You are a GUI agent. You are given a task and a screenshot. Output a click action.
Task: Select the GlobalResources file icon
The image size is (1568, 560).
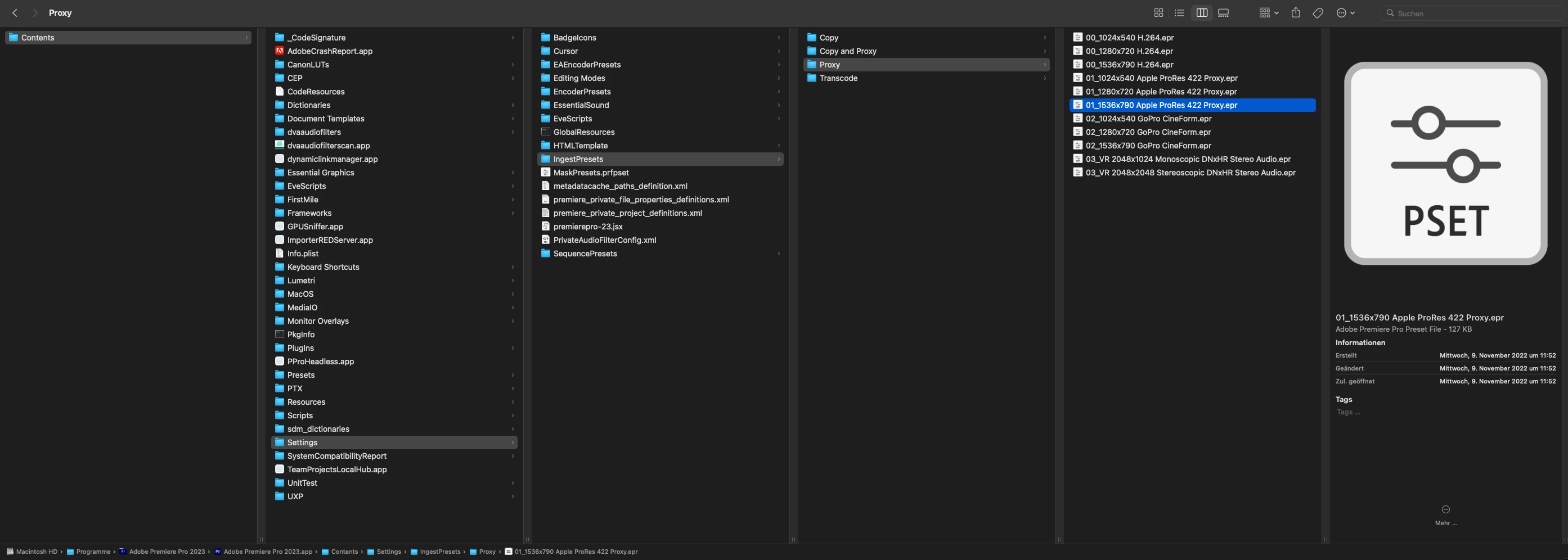tap(545, 132)
